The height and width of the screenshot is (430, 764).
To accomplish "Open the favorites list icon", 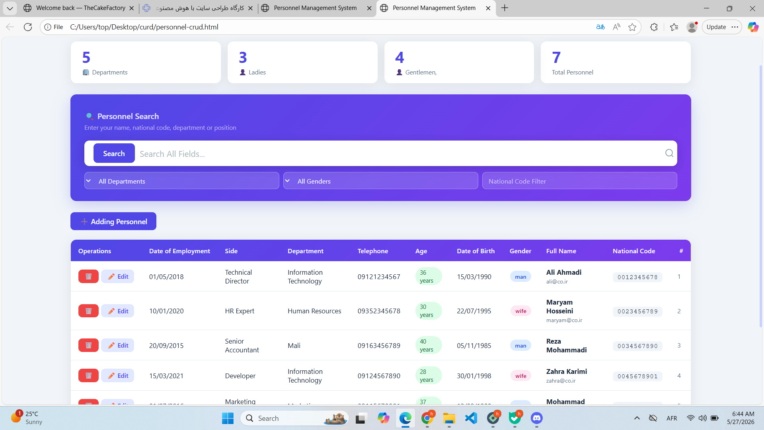I will [674, 27].
